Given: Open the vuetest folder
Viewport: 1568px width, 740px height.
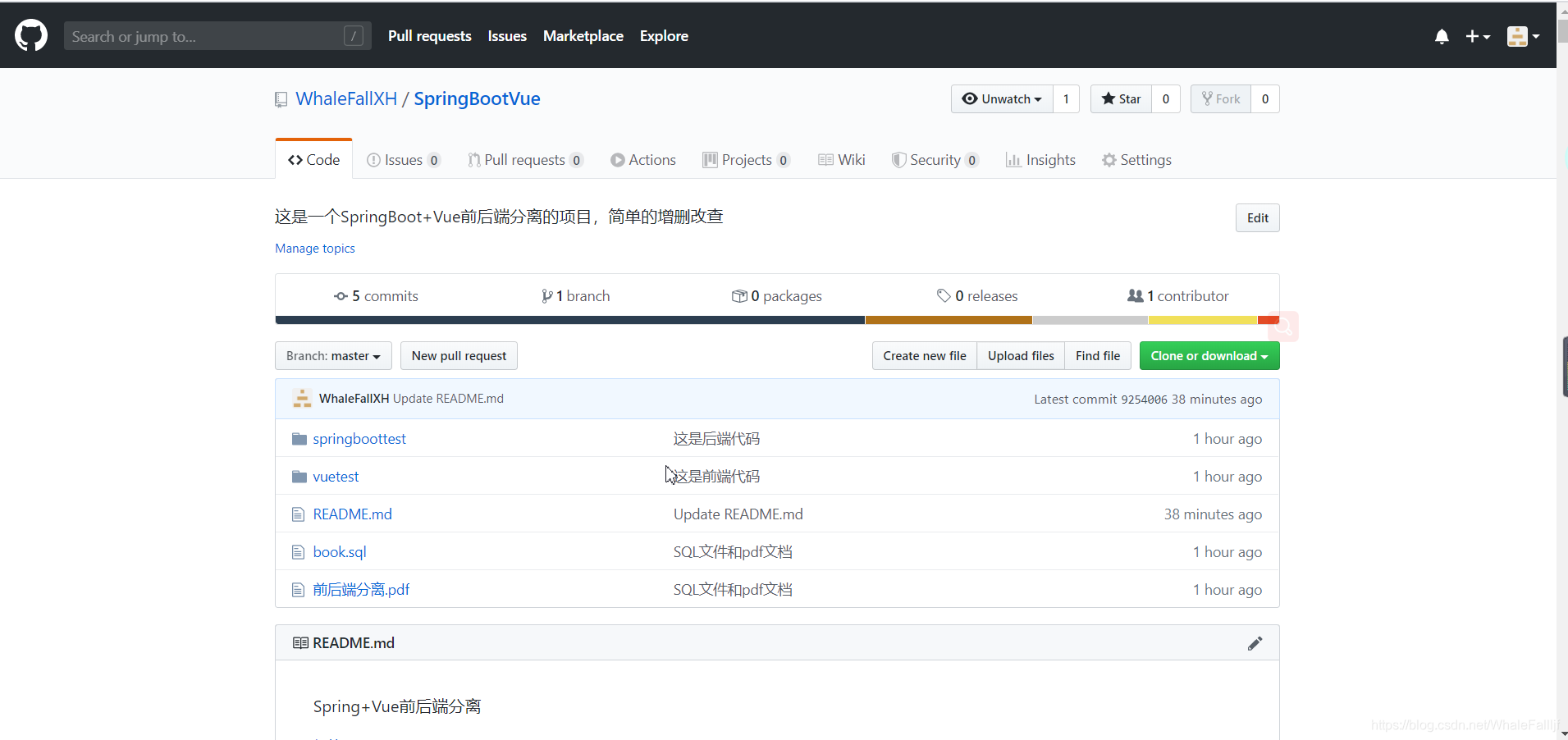Looking at the screenshot, I should [336, 477].
